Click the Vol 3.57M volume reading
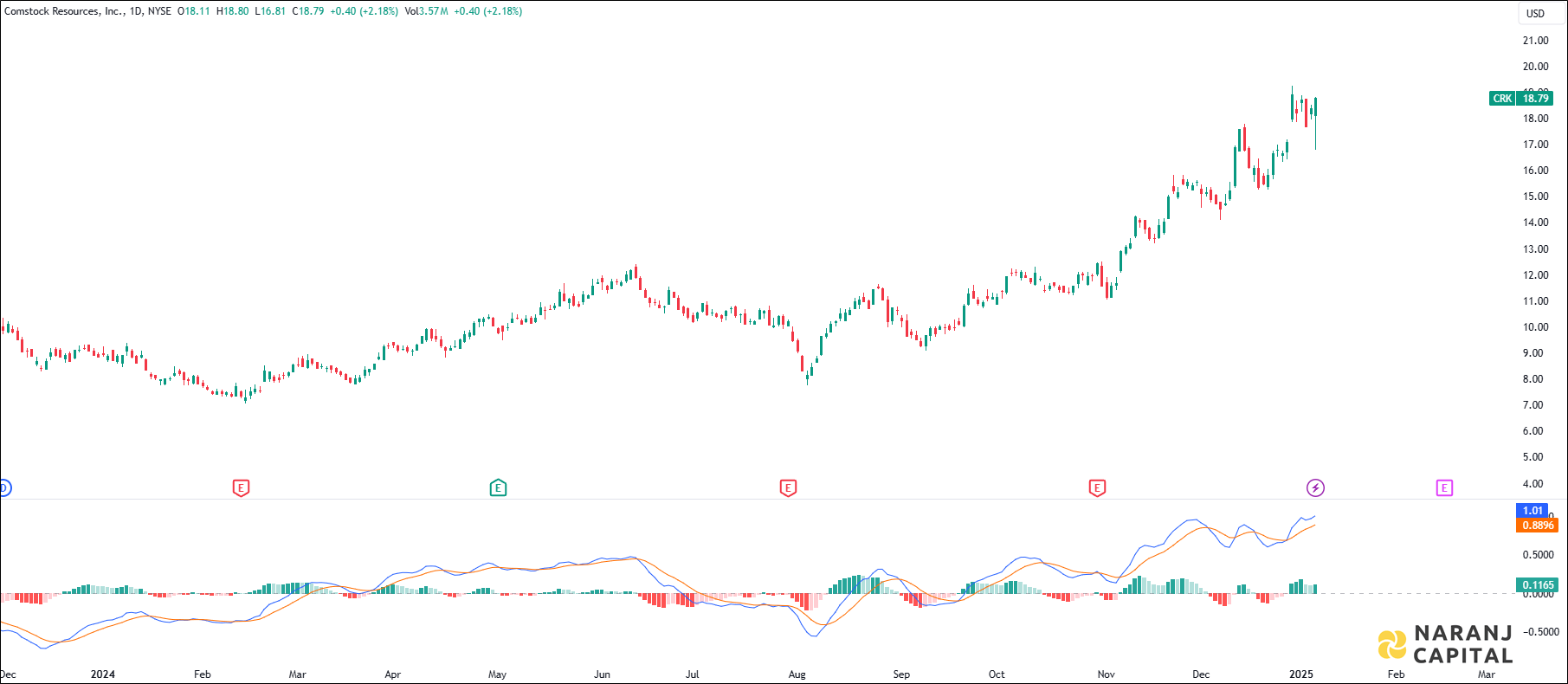This screenshot has width=1568, height=684. tap(427, 11)
